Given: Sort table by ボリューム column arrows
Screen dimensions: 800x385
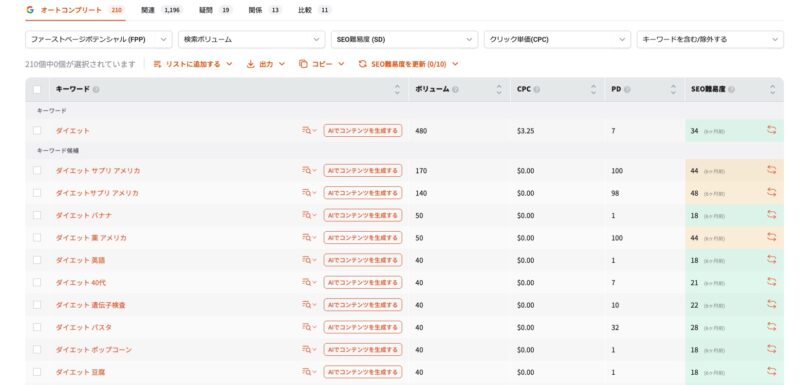Looking at the screenshot, I should coord(499,89).
